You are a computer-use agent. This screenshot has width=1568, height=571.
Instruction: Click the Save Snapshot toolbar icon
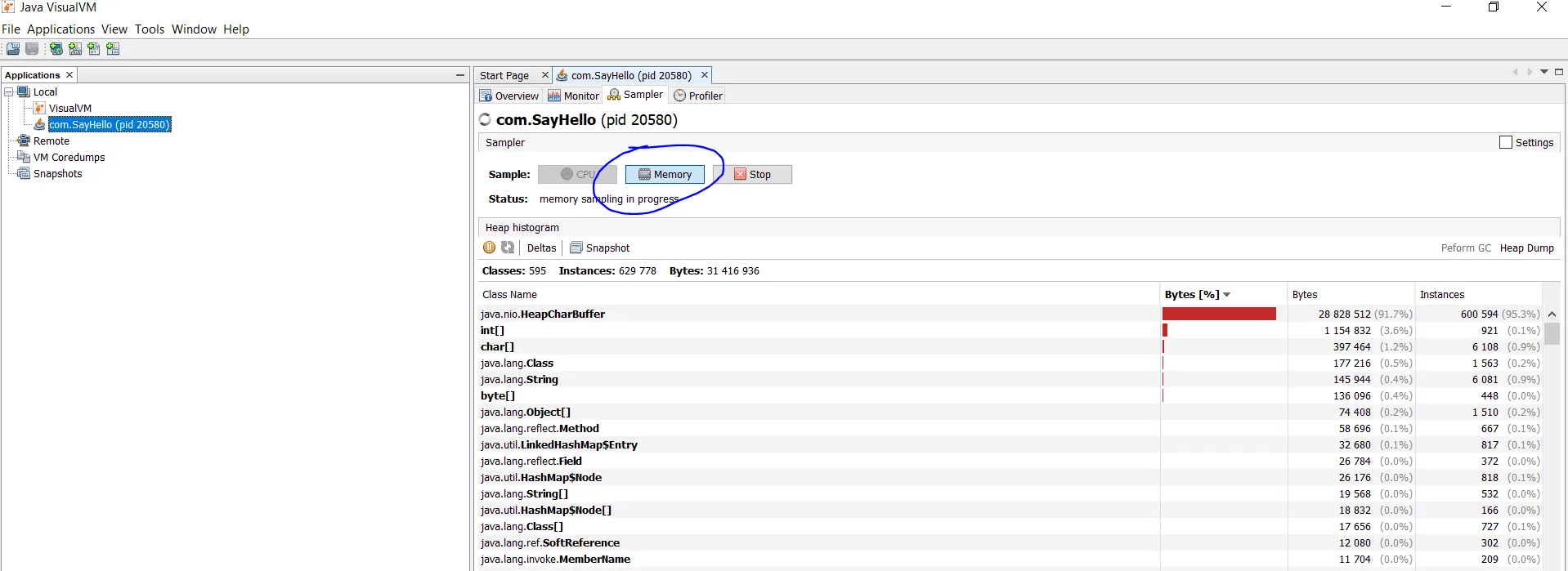[32, 49]
